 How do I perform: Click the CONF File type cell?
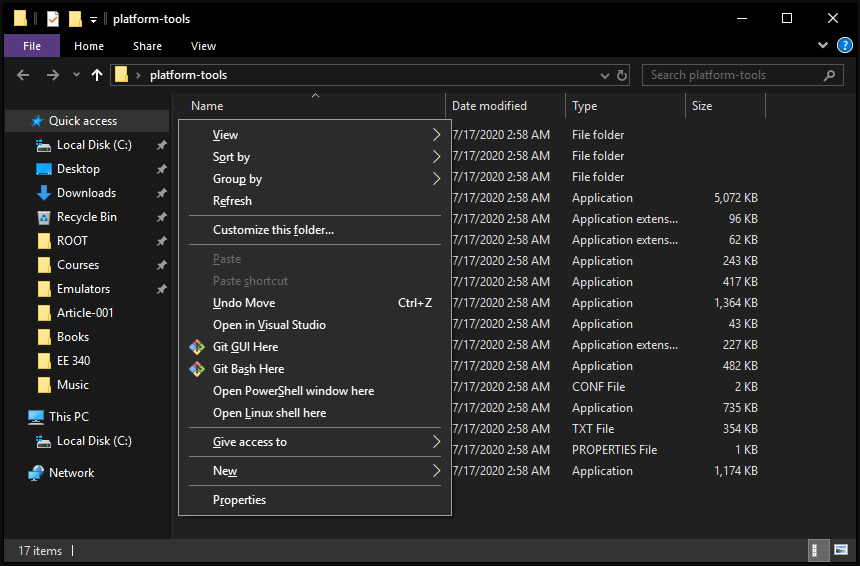point(598,387)
